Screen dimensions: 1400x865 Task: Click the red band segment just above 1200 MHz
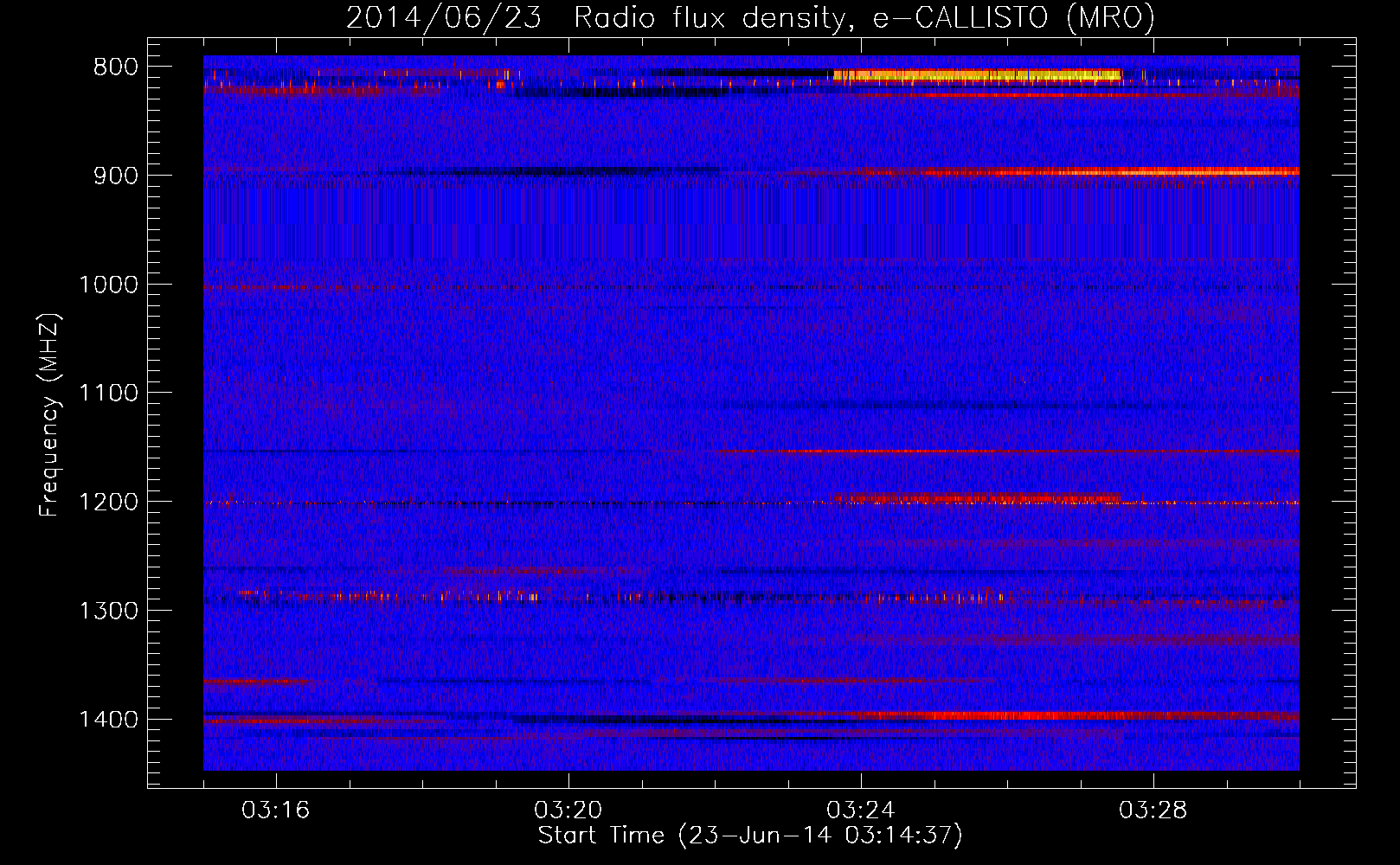tap(976, 498)
